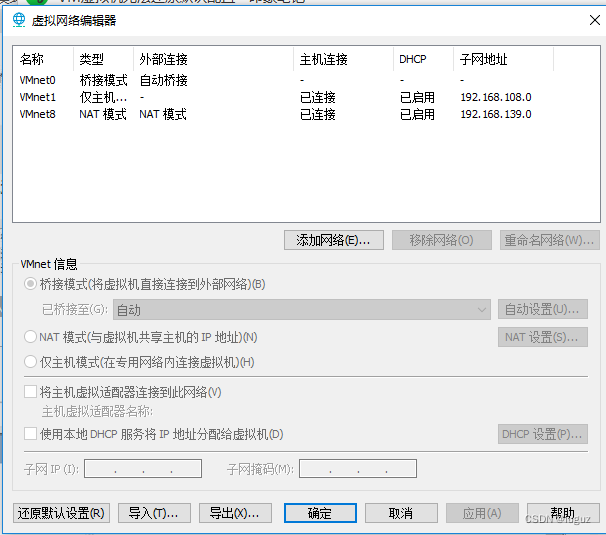606x535 pixels.
Task: Click the 子网地址 column header
Action: [504, 59]
